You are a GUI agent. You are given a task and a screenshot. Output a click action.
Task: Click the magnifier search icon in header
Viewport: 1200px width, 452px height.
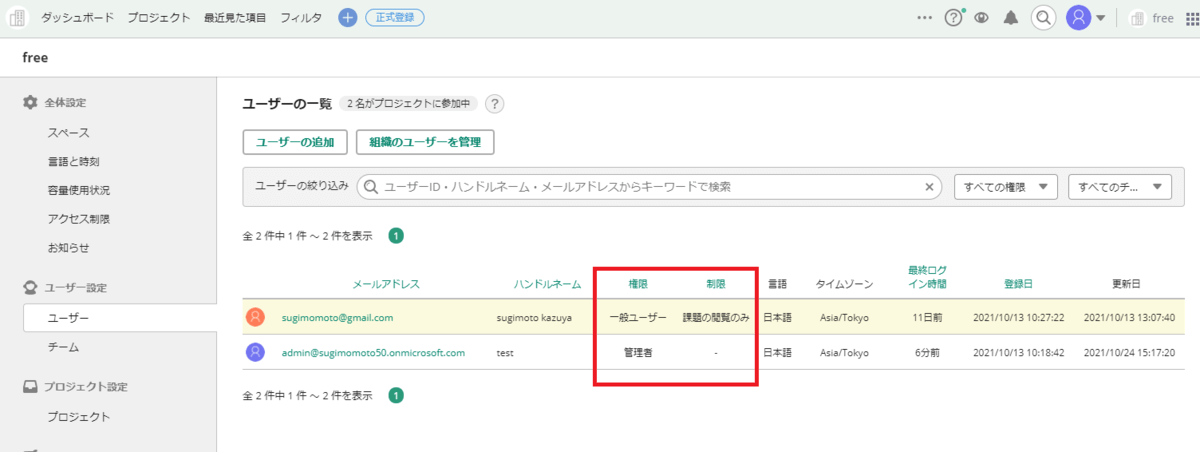tap(1043, 18)
